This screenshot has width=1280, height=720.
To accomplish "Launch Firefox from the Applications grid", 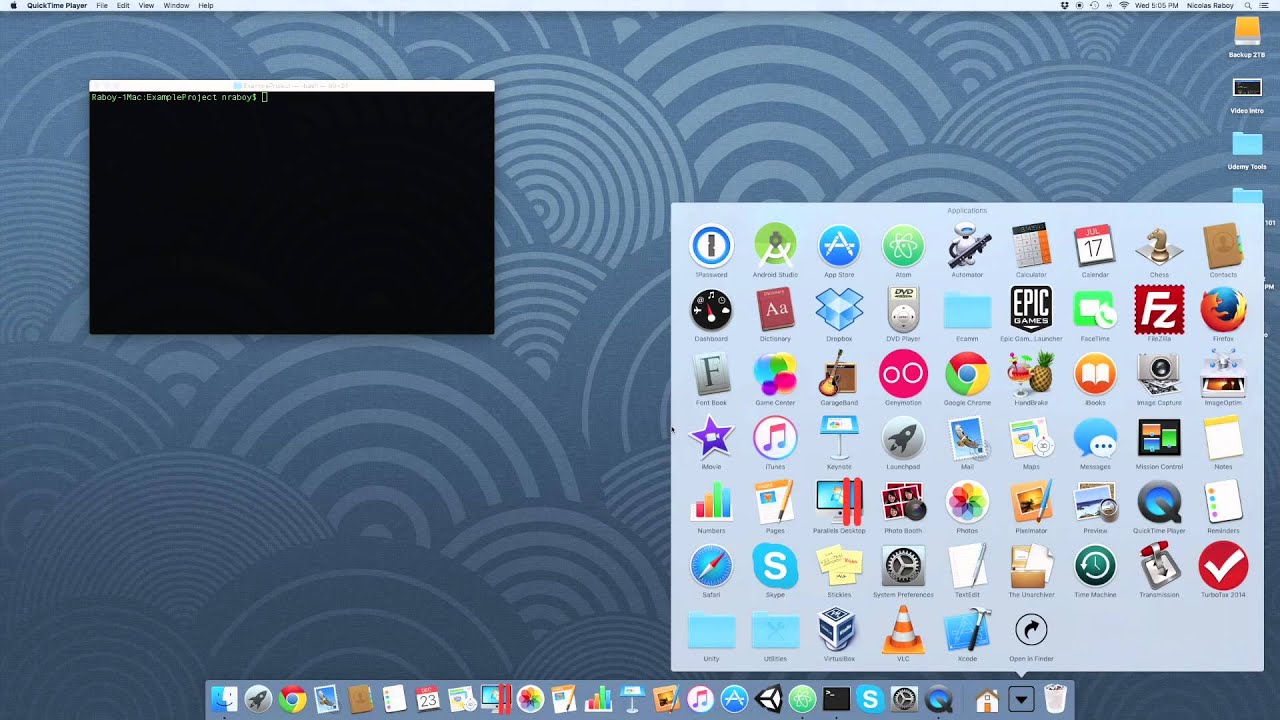I will click(1223, 310).
